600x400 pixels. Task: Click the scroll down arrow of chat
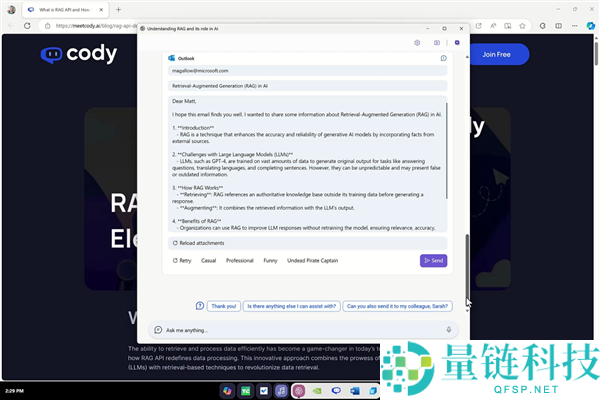[467, 310]
